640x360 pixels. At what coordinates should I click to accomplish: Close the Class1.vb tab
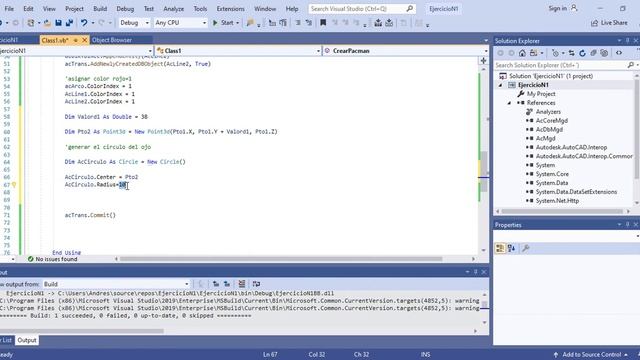click(84, 40)
